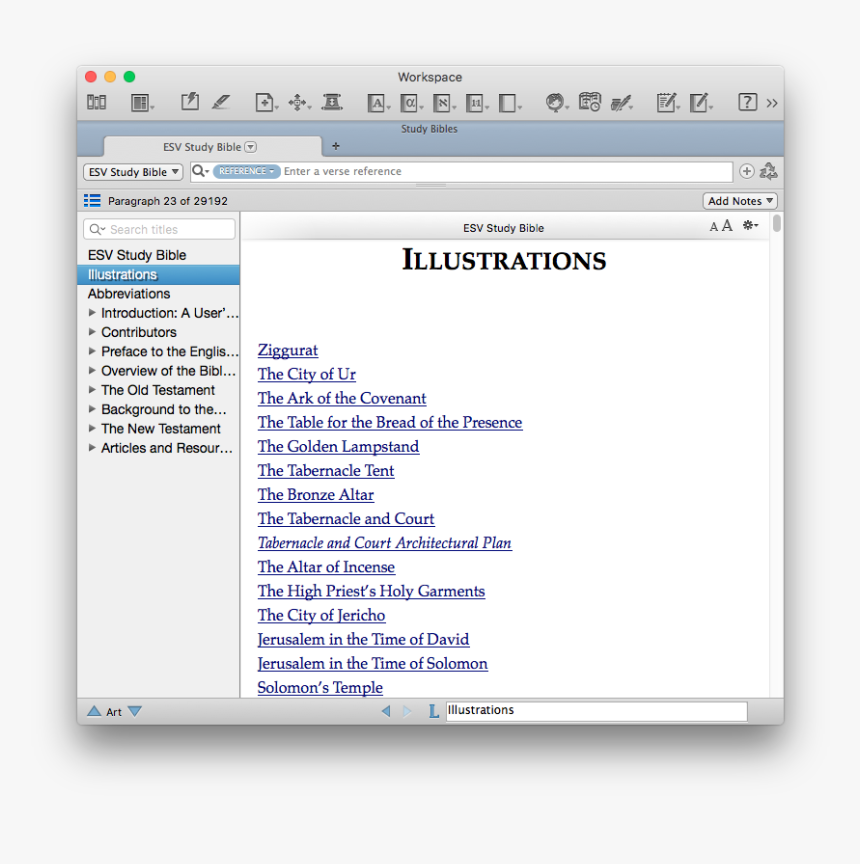Open The Golden Lampstand link
The height and width of the screenshot is (864, 860).
pos(338,446)
